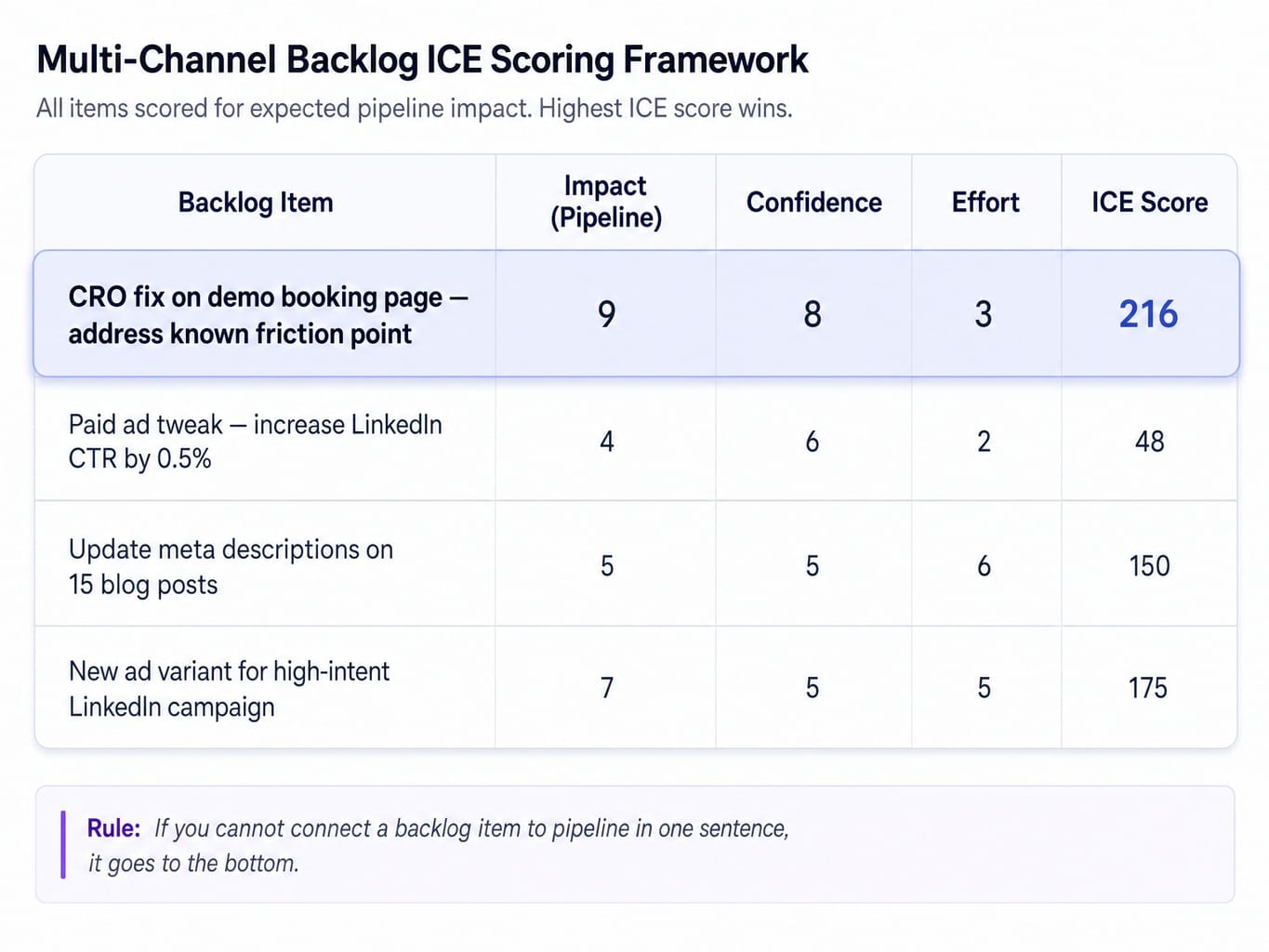The image size is (1269, 952).
Task: Select the "Effort" column header
Action: [x=985, y=203]
